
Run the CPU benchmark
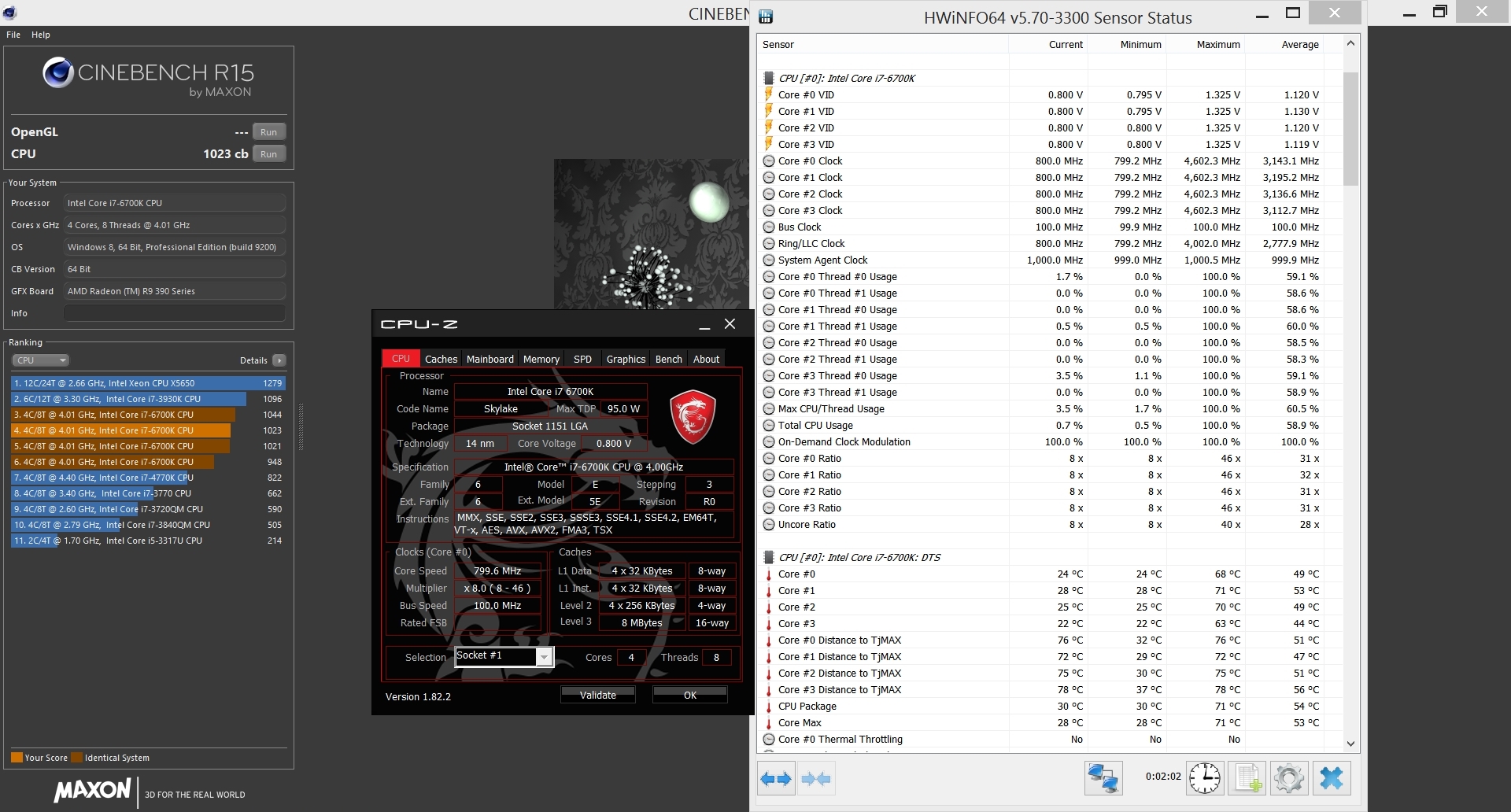[x=269, y=154]
